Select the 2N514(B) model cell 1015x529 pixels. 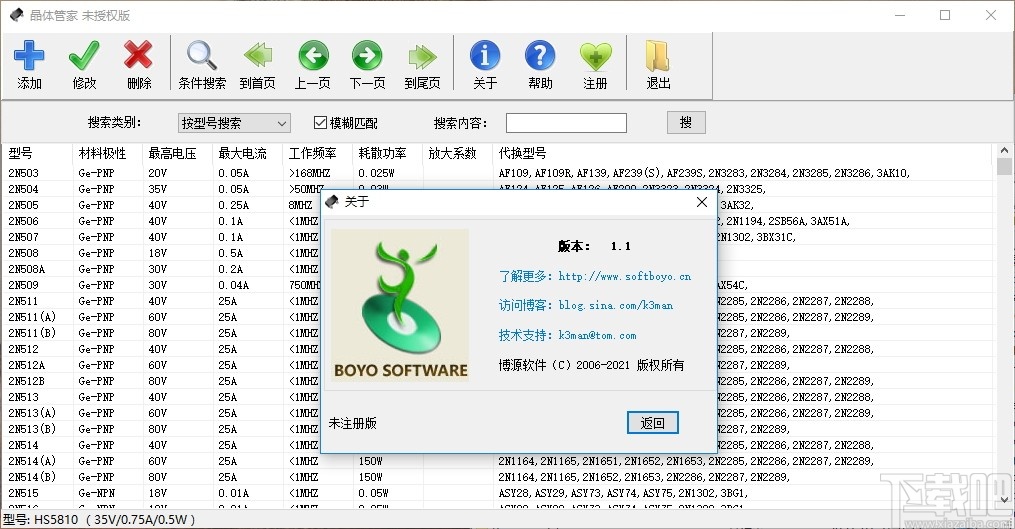(32, 477)
